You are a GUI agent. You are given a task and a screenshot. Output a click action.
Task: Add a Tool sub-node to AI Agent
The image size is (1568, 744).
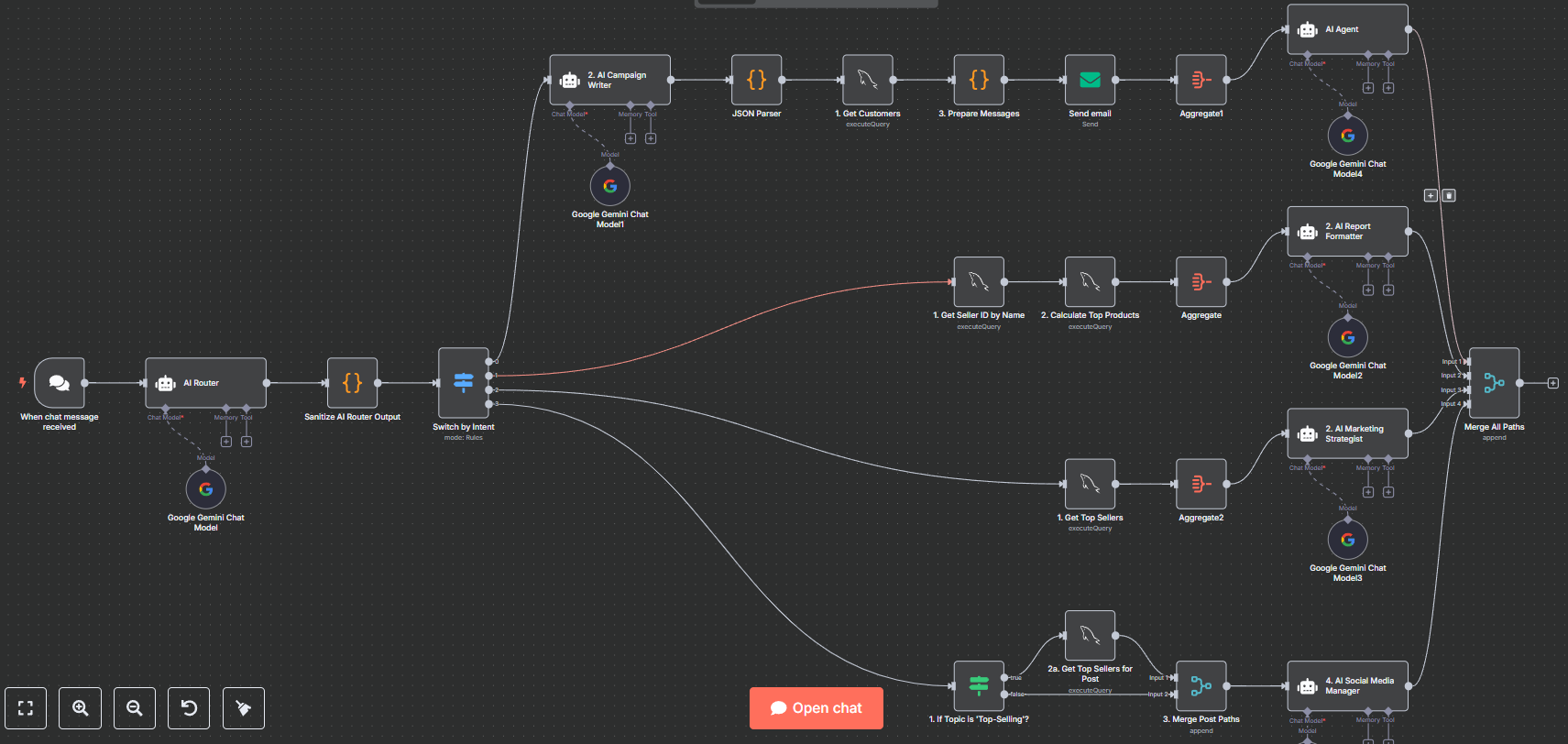(1388, 88)
